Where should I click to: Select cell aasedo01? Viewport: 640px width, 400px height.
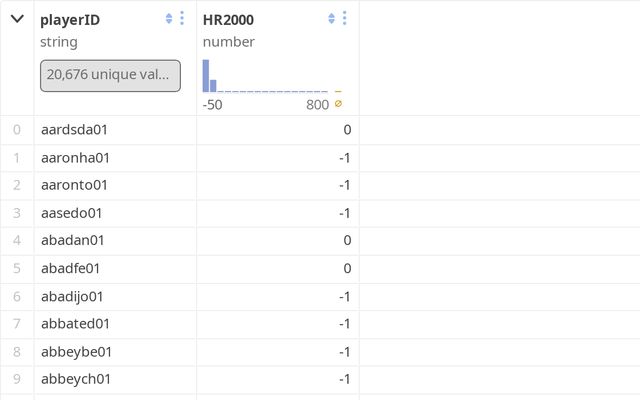pos(72,212)
